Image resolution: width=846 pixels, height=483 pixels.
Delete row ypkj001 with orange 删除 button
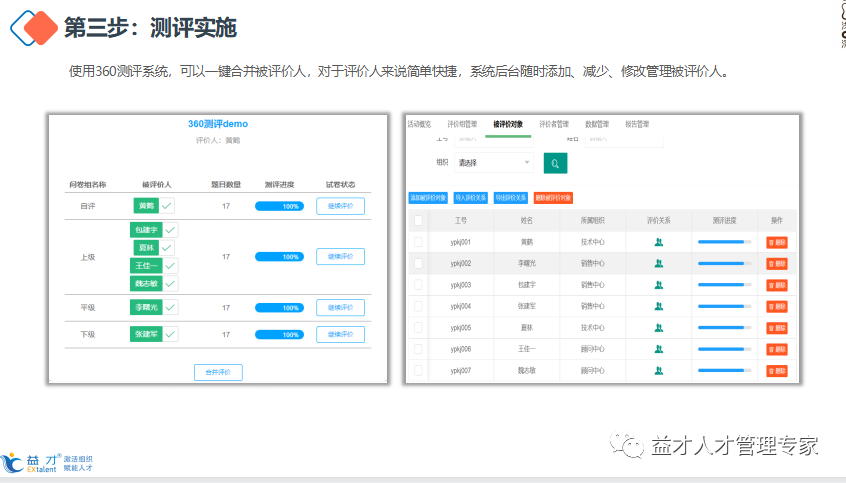[777, 242]
